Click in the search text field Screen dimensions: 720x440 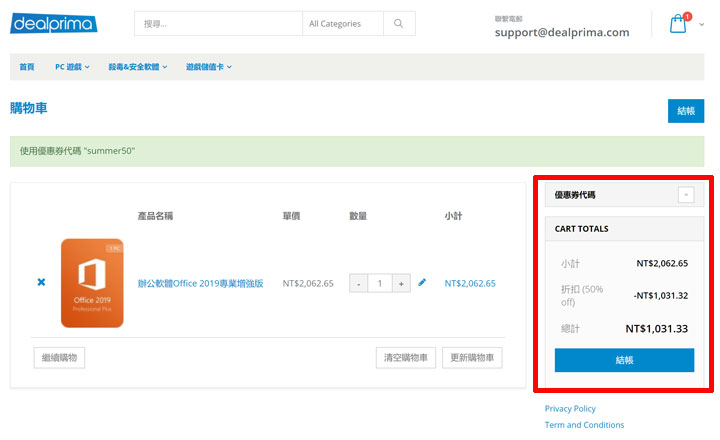(218, 24)
